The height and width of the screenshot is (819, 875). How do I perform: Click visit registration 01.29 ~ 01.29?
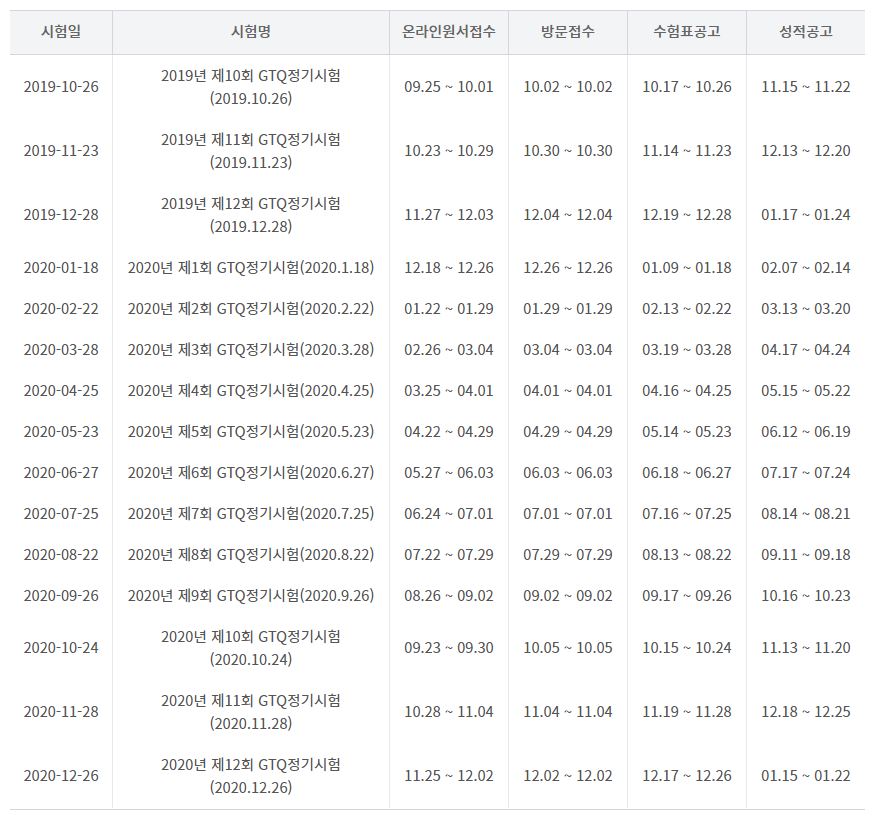click(568, 309)
